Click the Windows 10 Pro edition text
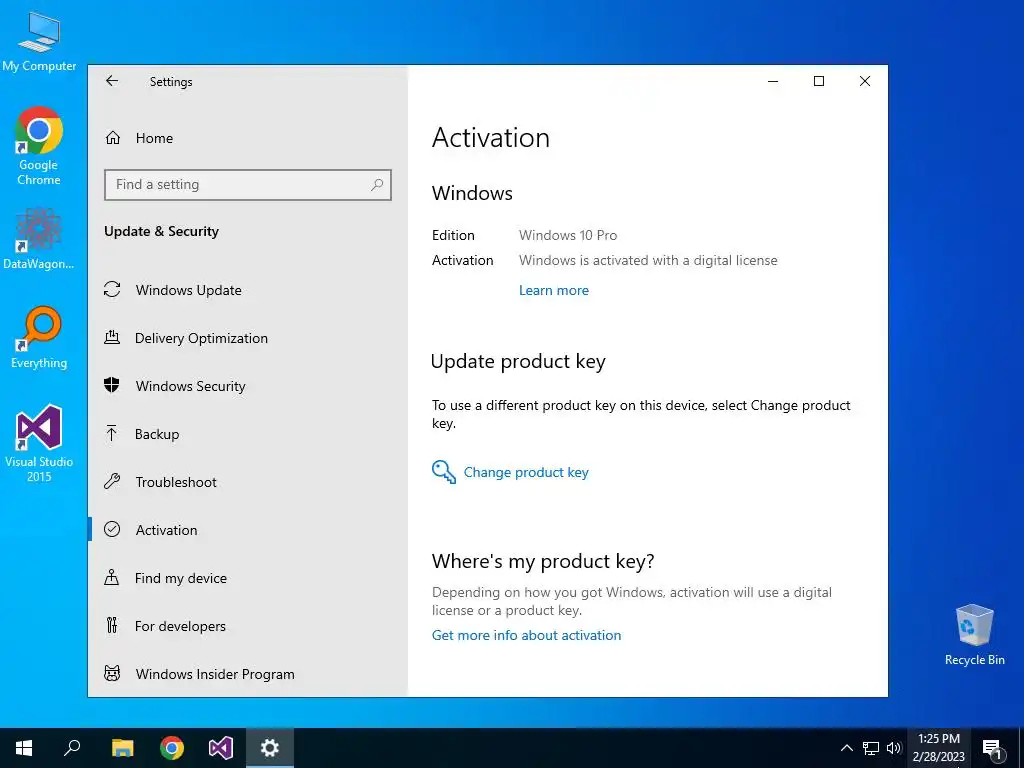Viewport: 1024px width, 768px height. 568,235
